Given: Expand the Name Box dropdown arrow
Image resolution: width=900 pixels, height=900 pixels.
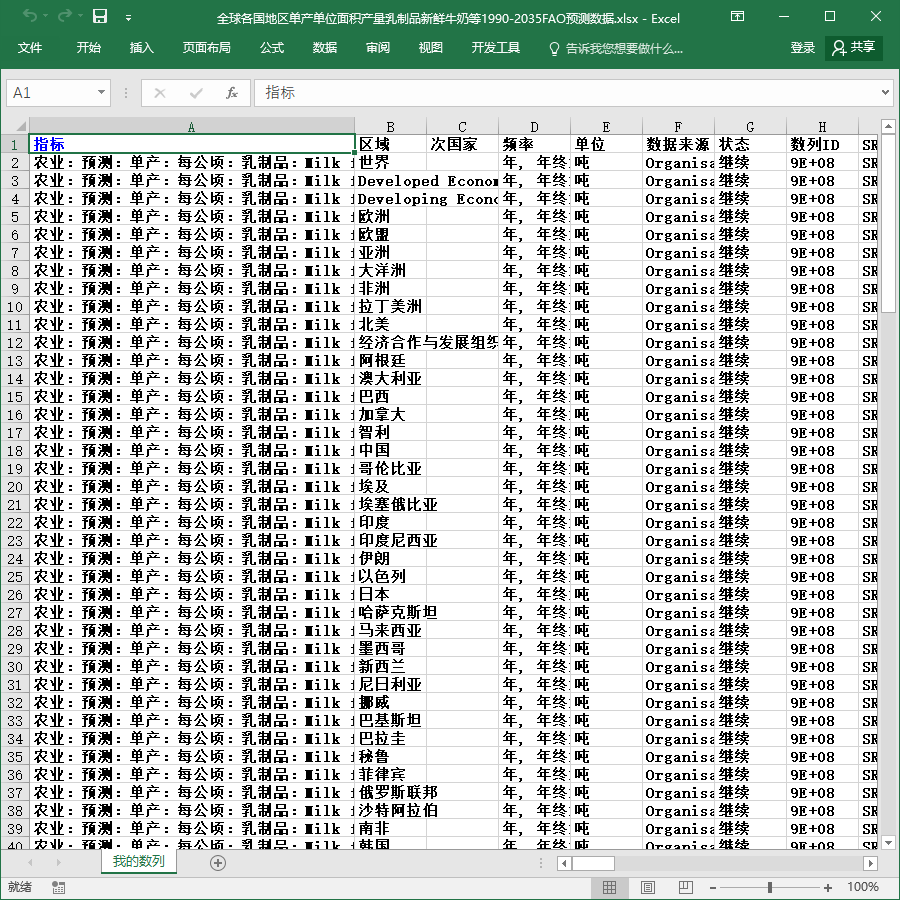Looking at the screenshot, I should (101, 92).
